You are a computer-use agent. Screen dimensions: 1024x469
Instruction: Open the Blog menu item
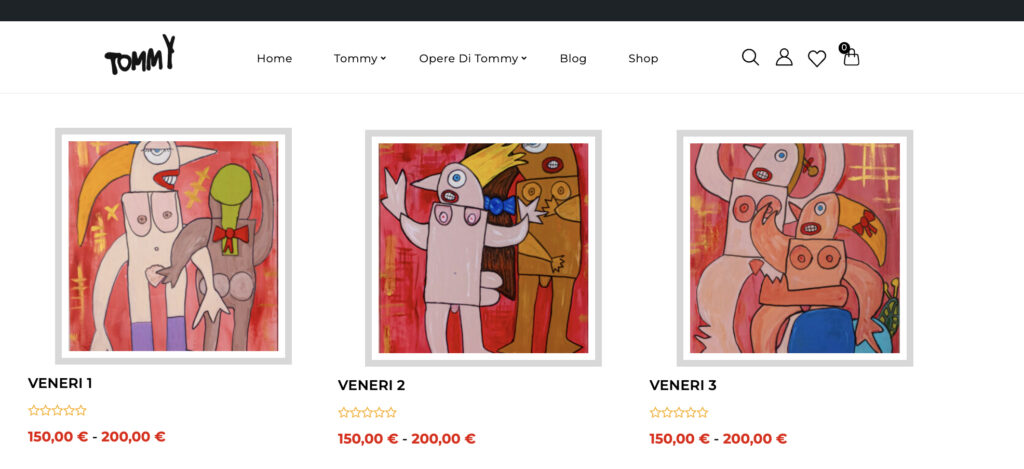coord(573,58)
